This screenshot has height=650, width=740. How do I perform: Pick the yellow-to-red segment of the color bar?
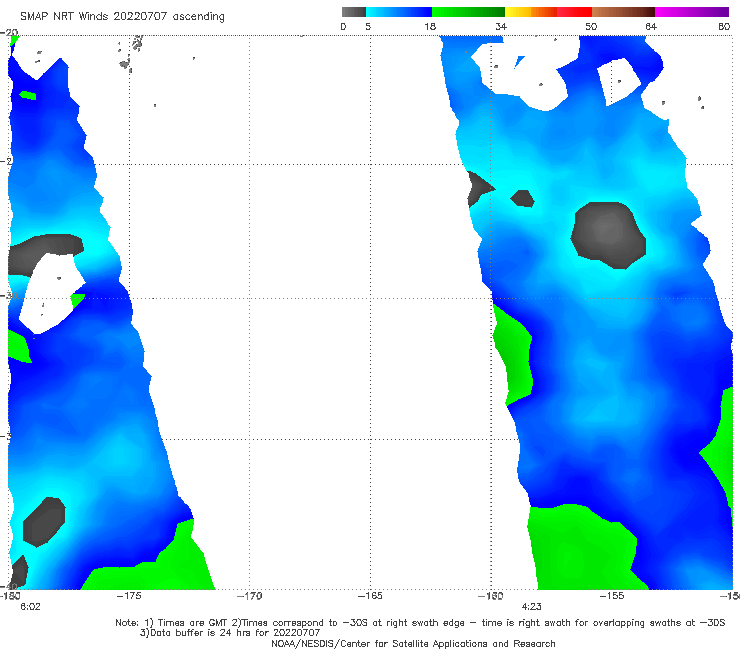pos(548,12)
